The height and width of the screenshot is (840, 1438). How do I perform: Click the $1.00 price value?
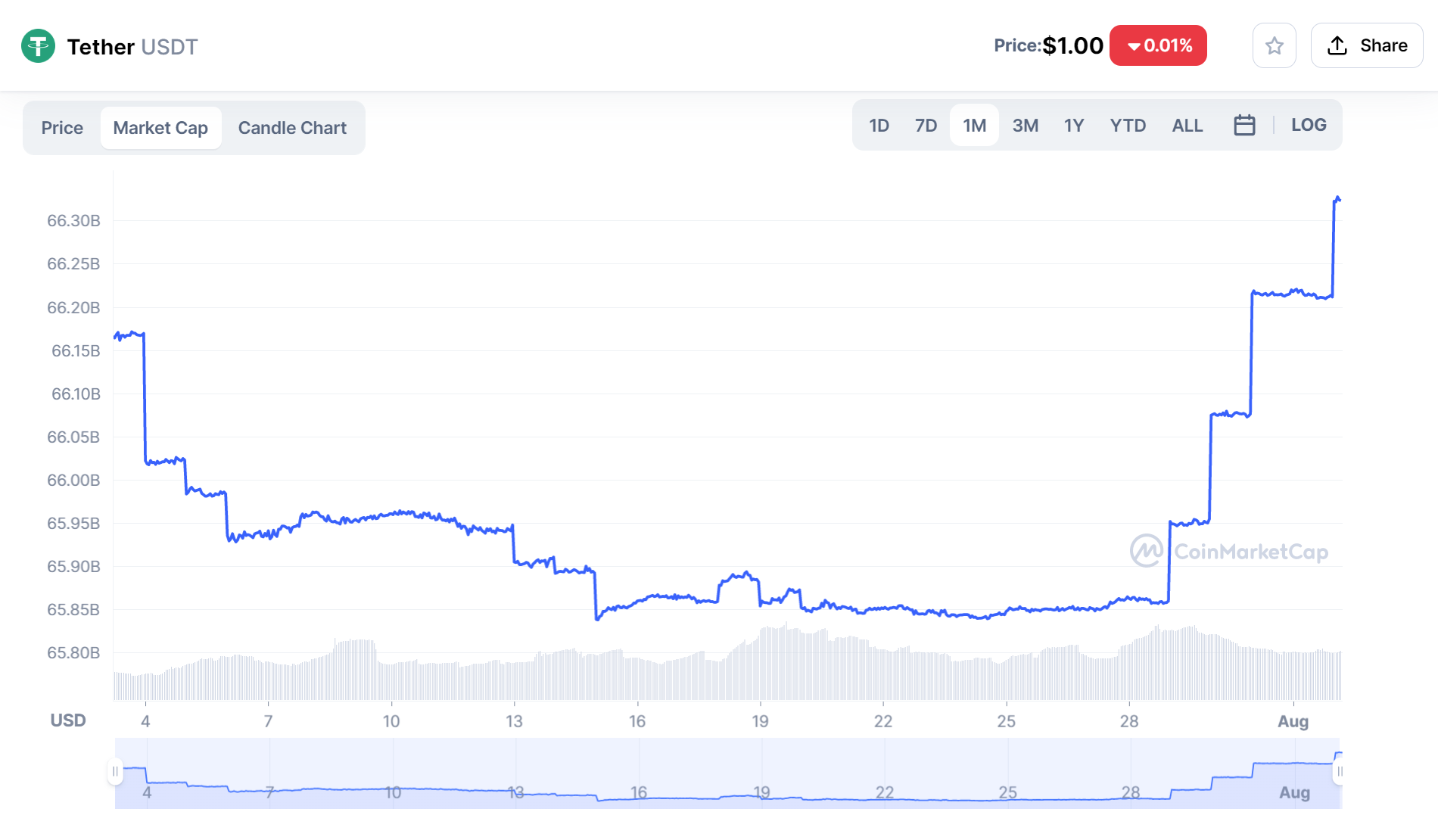1072,46
